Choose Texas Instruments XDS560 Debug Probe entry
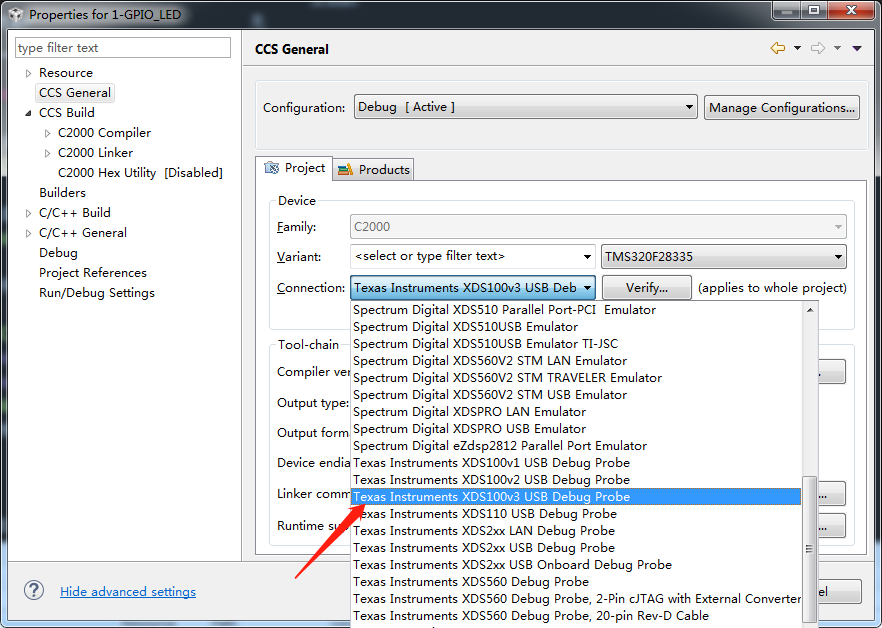The width and height of the screenshot is (882, 628). point(576,582)
